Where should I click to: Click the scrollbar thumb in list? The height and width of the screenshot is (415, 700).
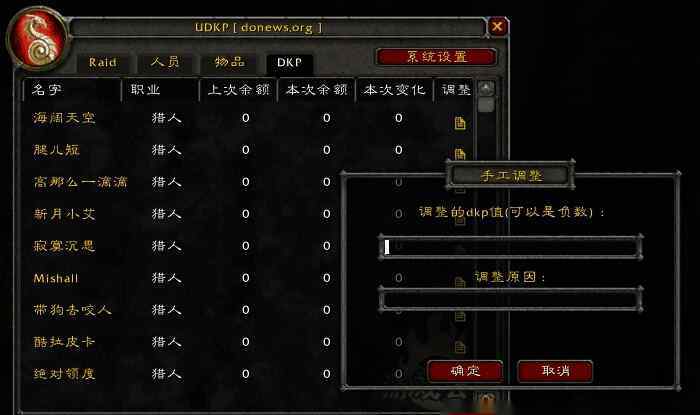[x=486, y=105]
